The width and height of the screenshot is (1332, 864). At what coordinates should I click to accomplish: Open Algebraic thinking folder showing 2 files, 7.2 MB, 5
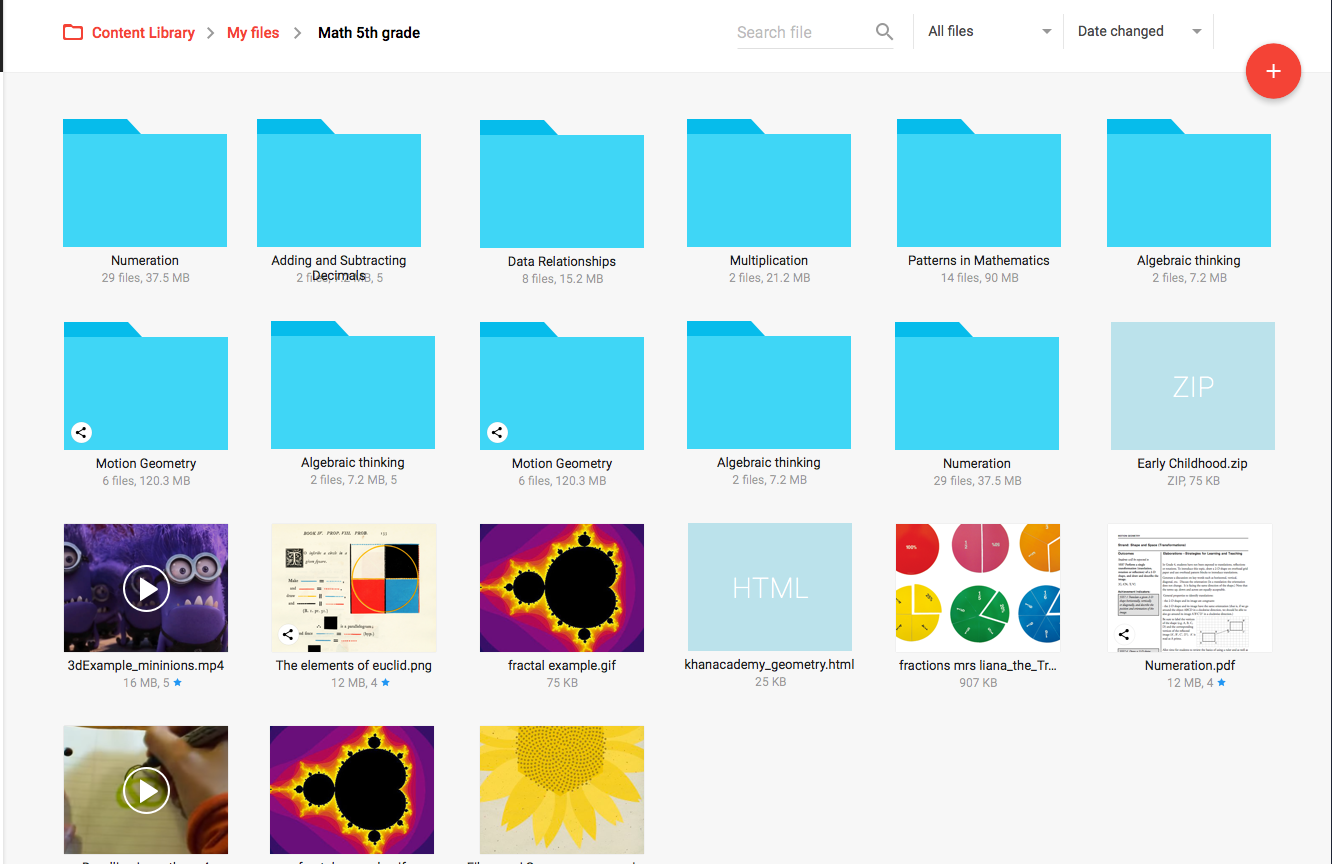[353, 385]
